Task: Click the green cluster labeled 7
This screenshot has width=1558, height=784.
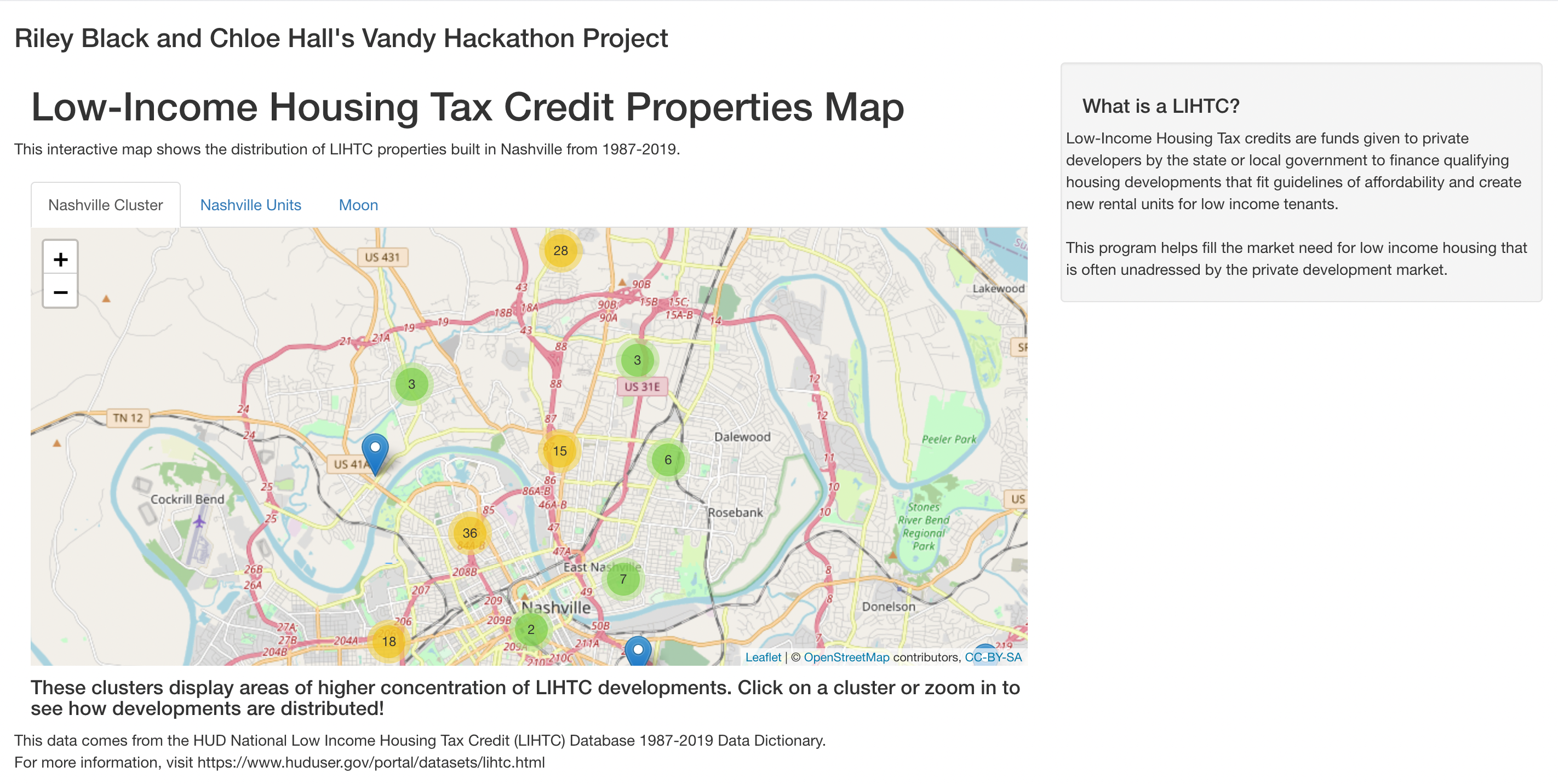Action: click(622, 579)
